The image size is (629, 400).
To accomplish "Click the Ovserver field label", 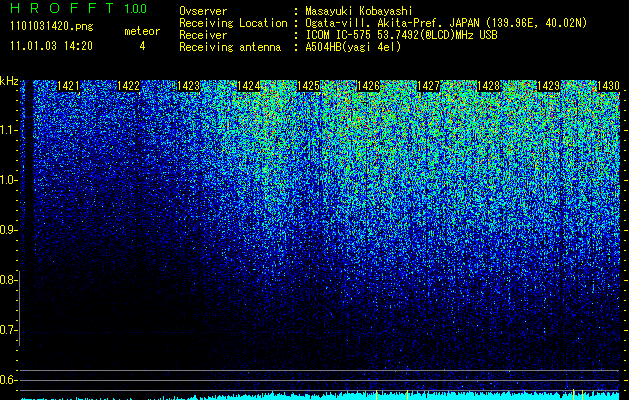I will [203, 11].
